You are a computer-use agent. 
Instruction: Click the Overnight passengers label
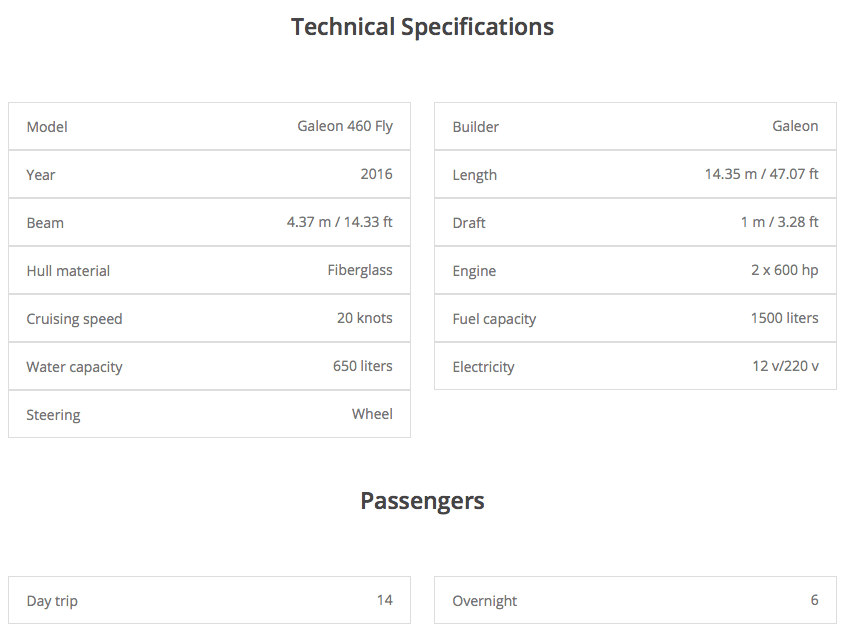pos(484,601)
